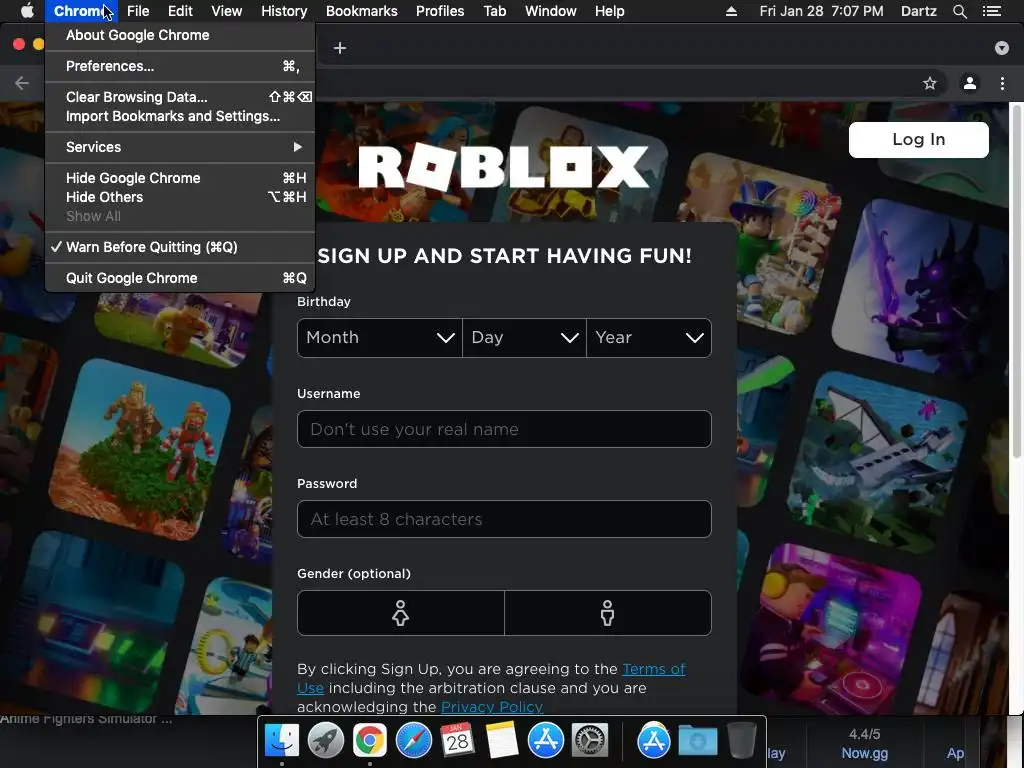Click the Log In button
The image size is (1024, 768).
tap(918, 140)
